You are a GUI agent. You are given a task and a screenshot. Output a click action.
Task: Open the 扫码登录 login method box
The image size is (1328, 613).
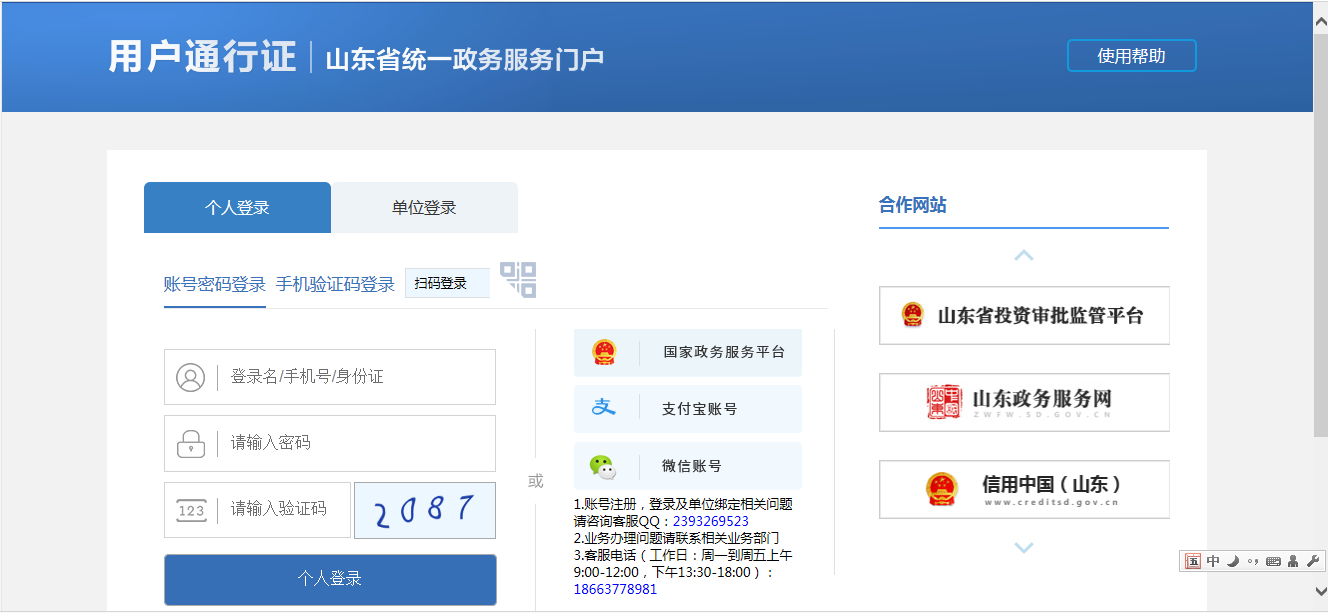(447, 283)
